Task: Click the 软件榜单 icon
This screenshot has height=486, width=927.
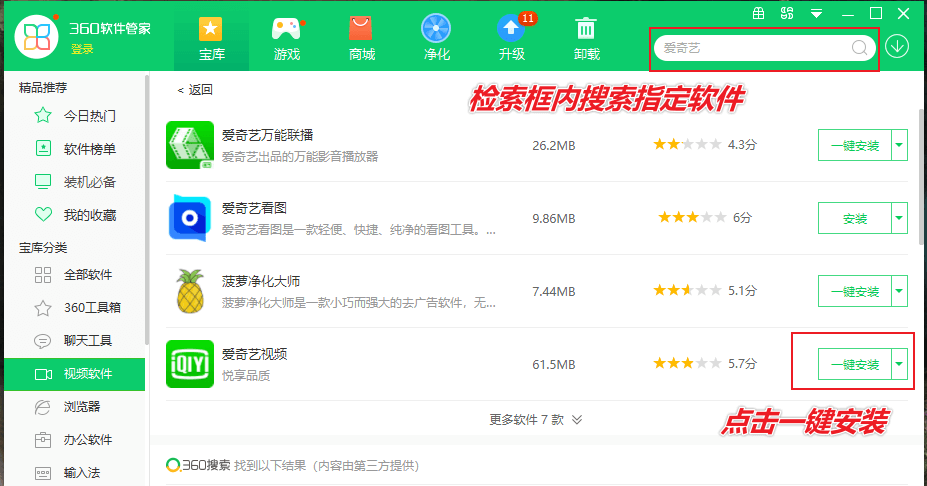Action: tap(43, 148)
